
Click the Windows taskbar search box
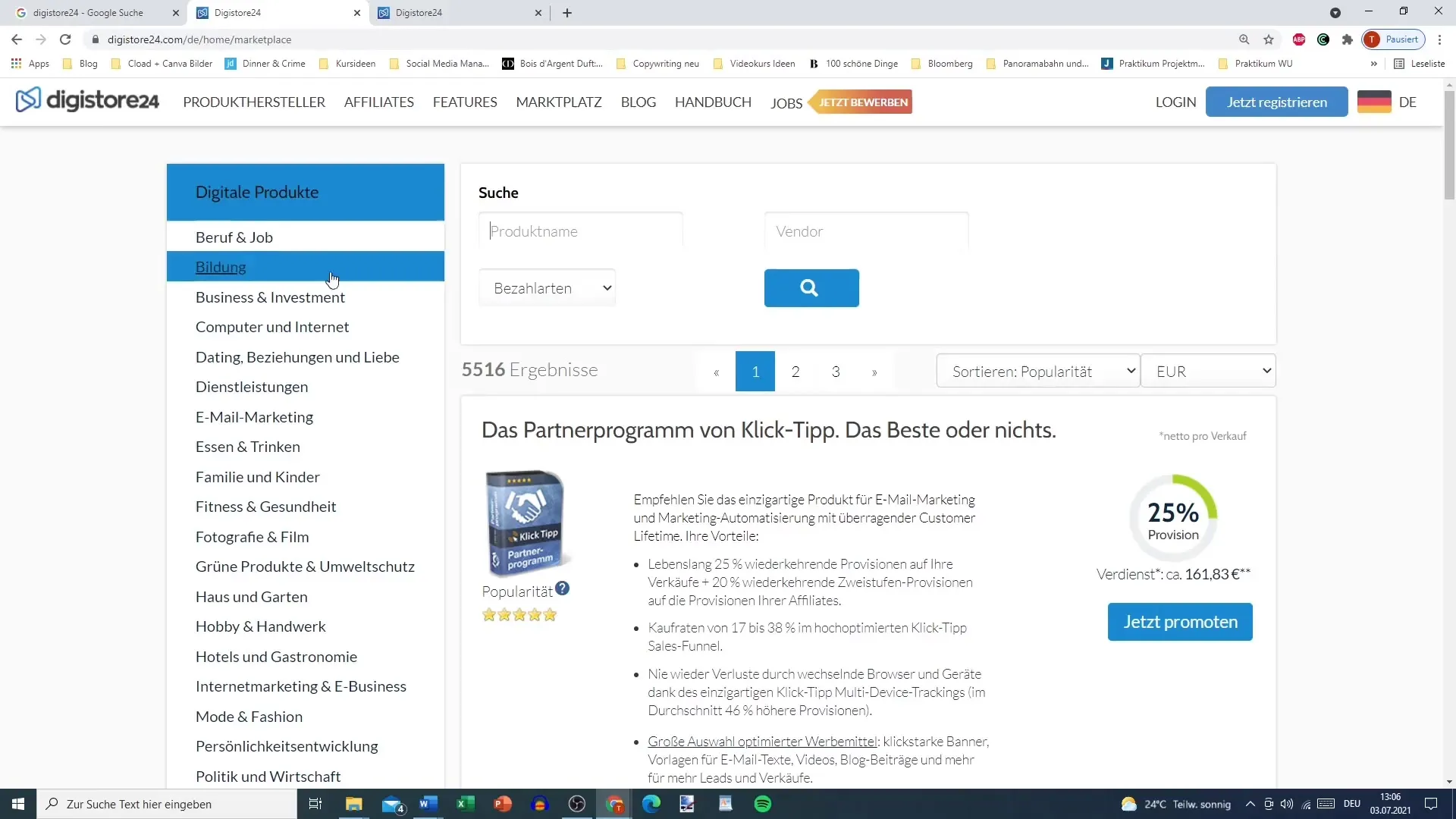pyautogui.click(x=167, y=804)
